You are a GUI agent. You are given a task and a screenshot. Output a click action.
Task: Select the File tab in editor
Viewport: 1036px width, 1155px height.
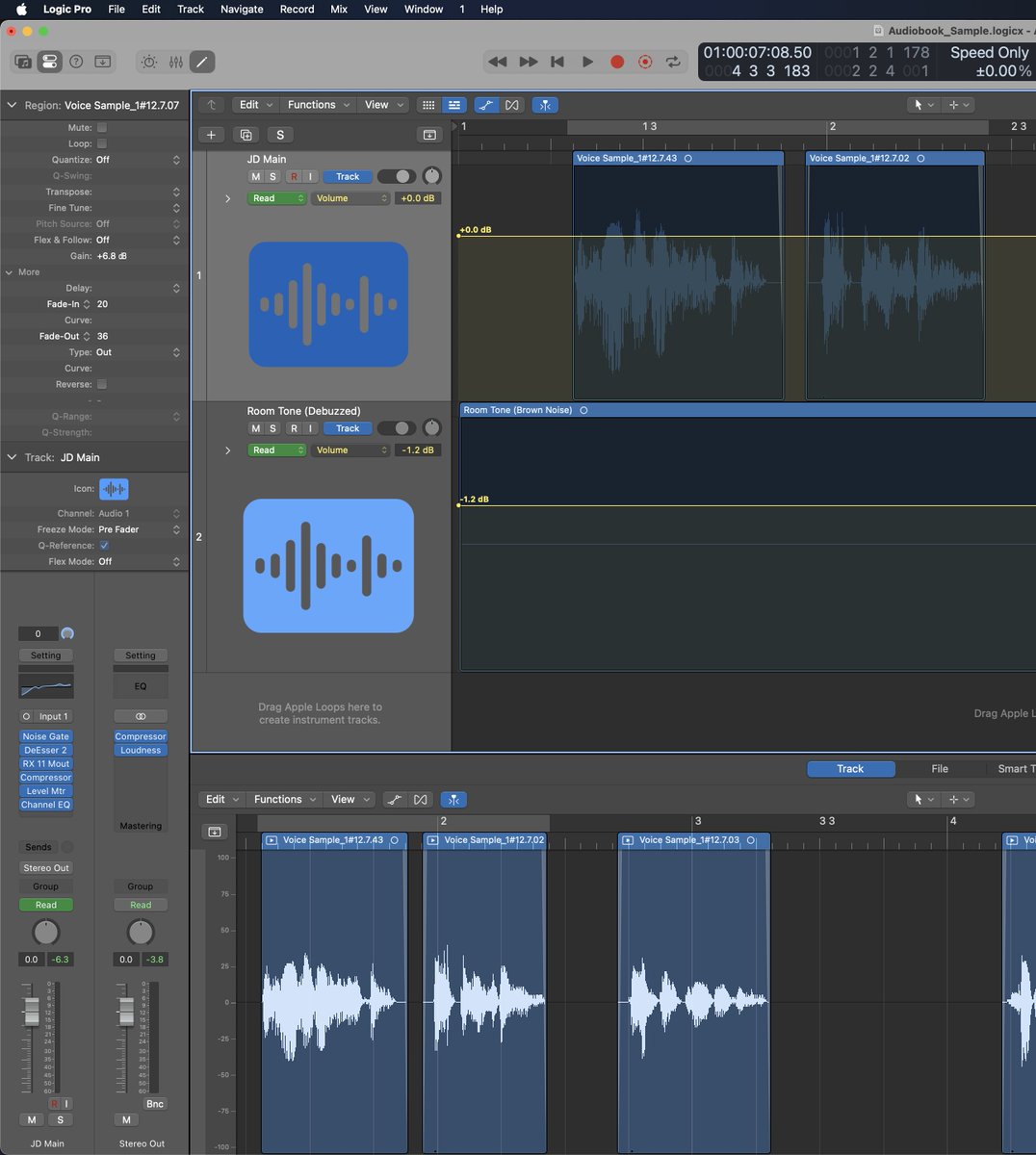coord(940,769)
